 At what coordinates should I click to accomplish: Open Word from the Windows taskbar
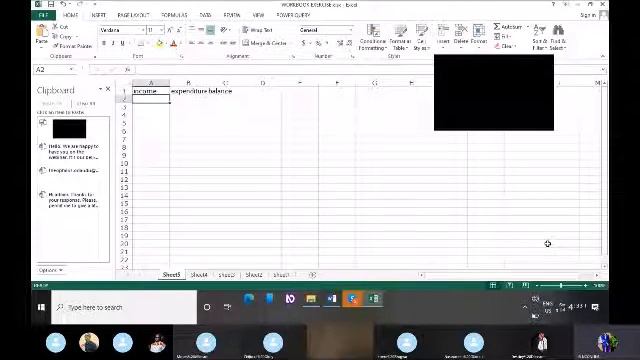click(332, 299)
